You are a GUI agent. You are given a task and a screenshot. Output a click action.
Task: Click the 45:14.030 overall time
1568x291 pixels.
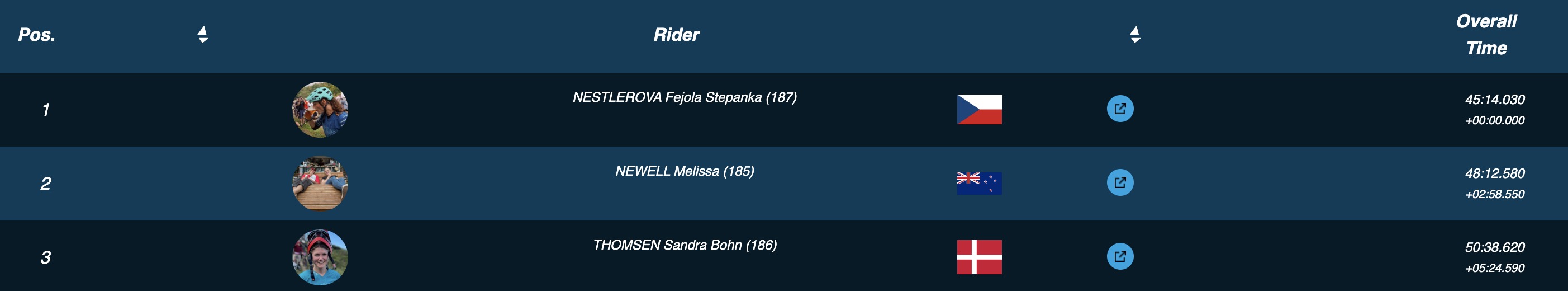point(1494,100)
